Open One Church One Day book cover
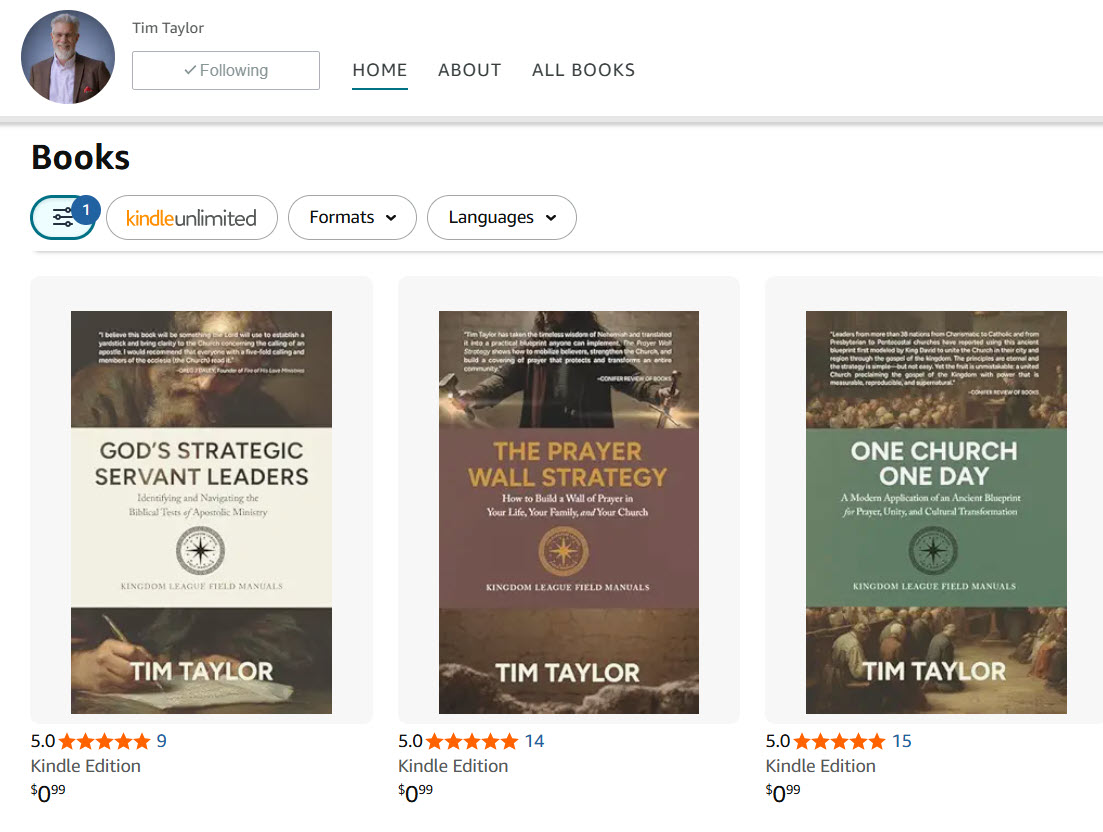This screenshot has width=1103, height=832. (x=936, y=512)
